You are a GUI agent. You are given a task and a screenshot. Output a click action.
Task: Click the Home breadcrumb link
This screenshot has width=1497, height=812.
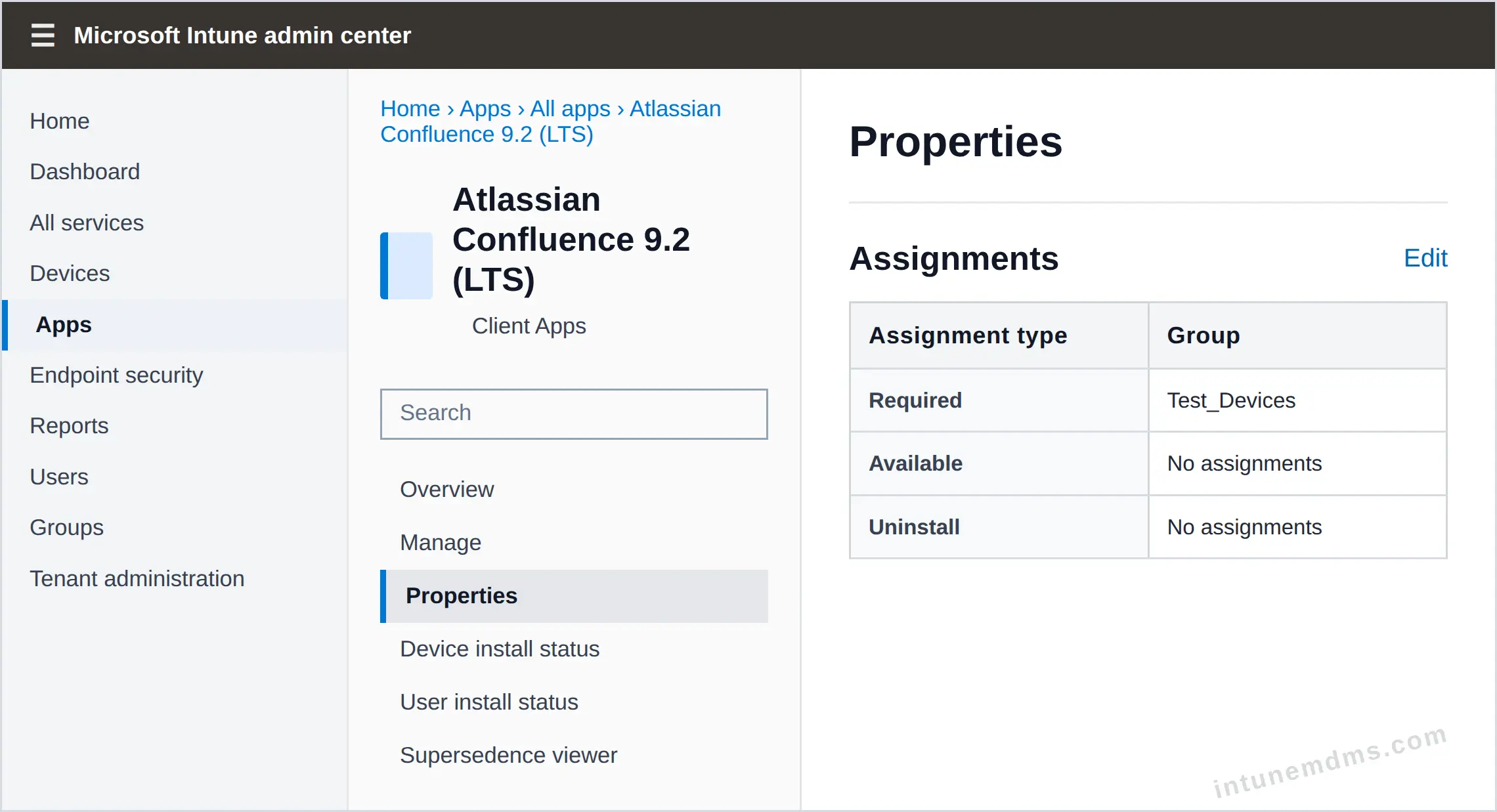[410, 108]
